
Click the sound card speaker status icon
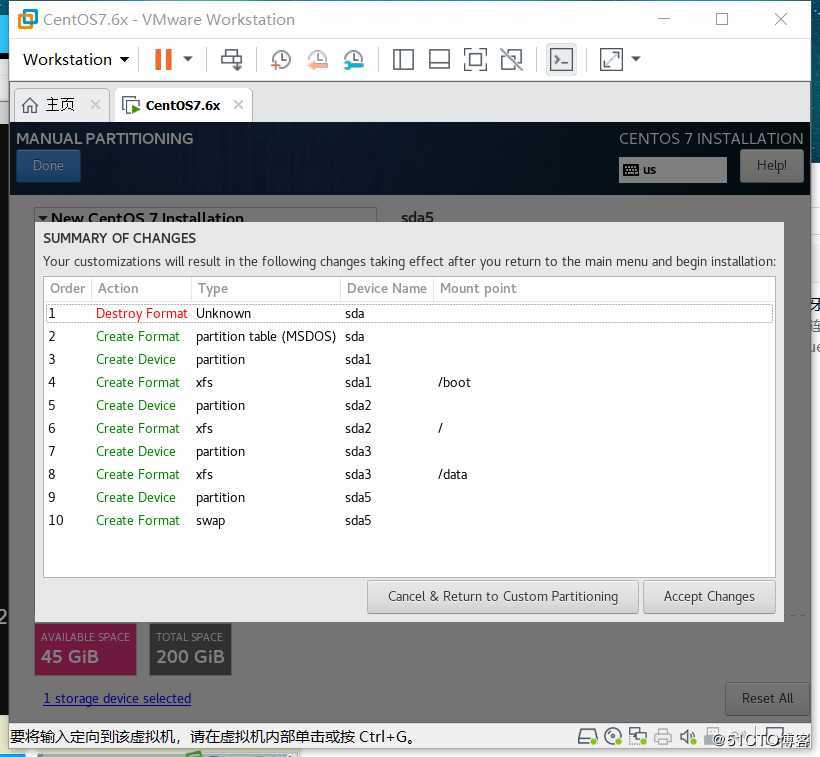click(688, 737)
